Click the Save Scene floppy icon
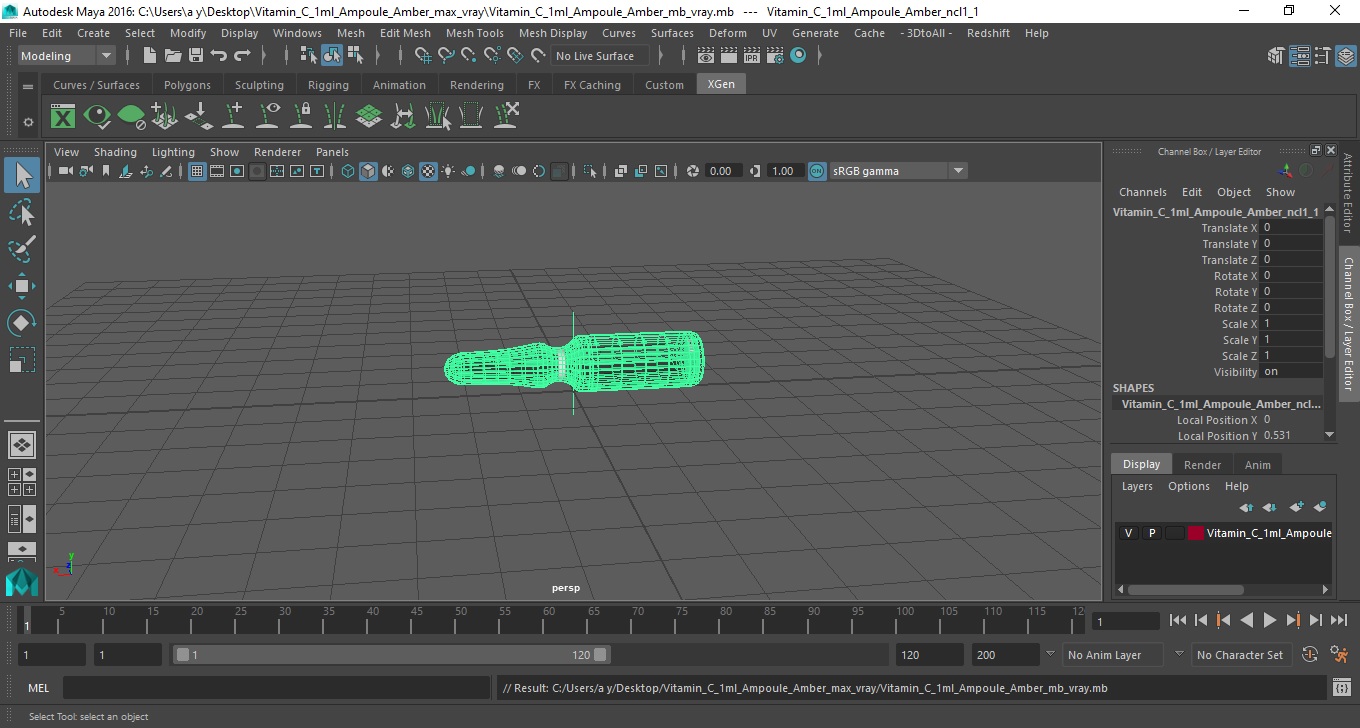Viewport: 1360px width, 728px height. click(x=196, y=56)
